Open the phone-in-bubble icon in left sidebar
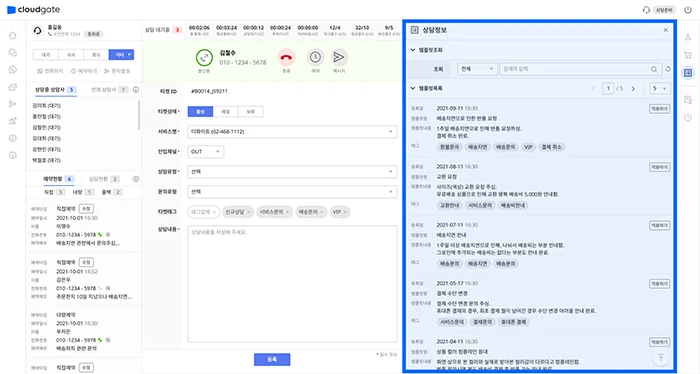The width and height of the screenshot is (700, 374). click(13, 70)
